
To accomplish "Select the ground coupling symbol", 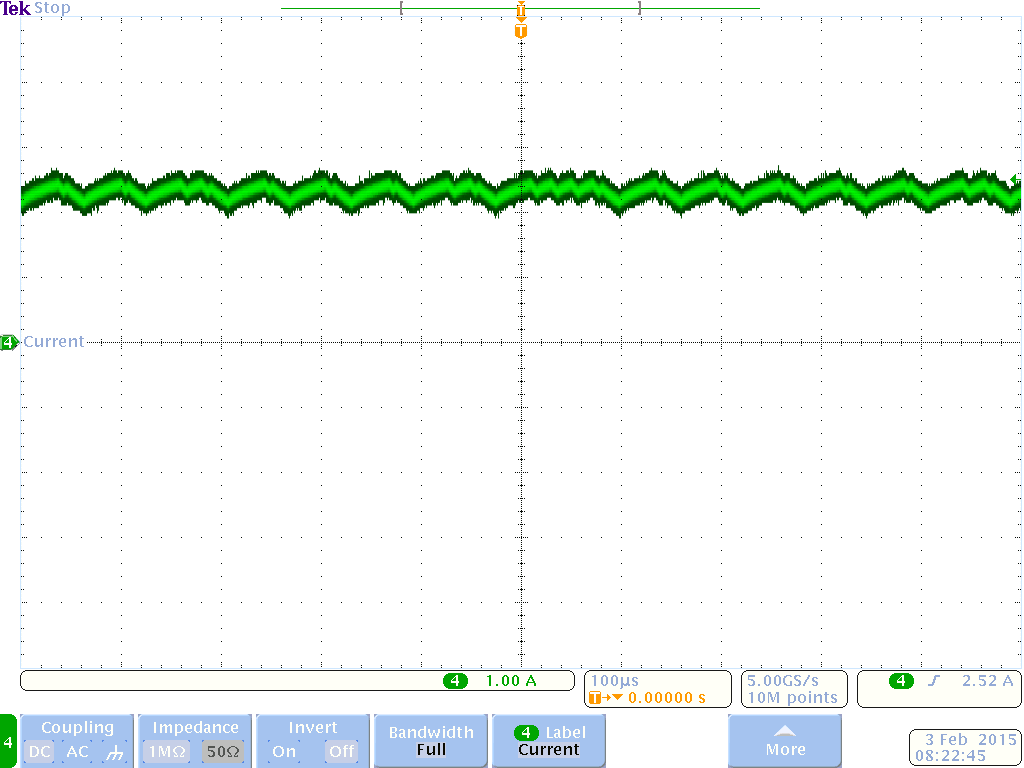I will 115,750.
